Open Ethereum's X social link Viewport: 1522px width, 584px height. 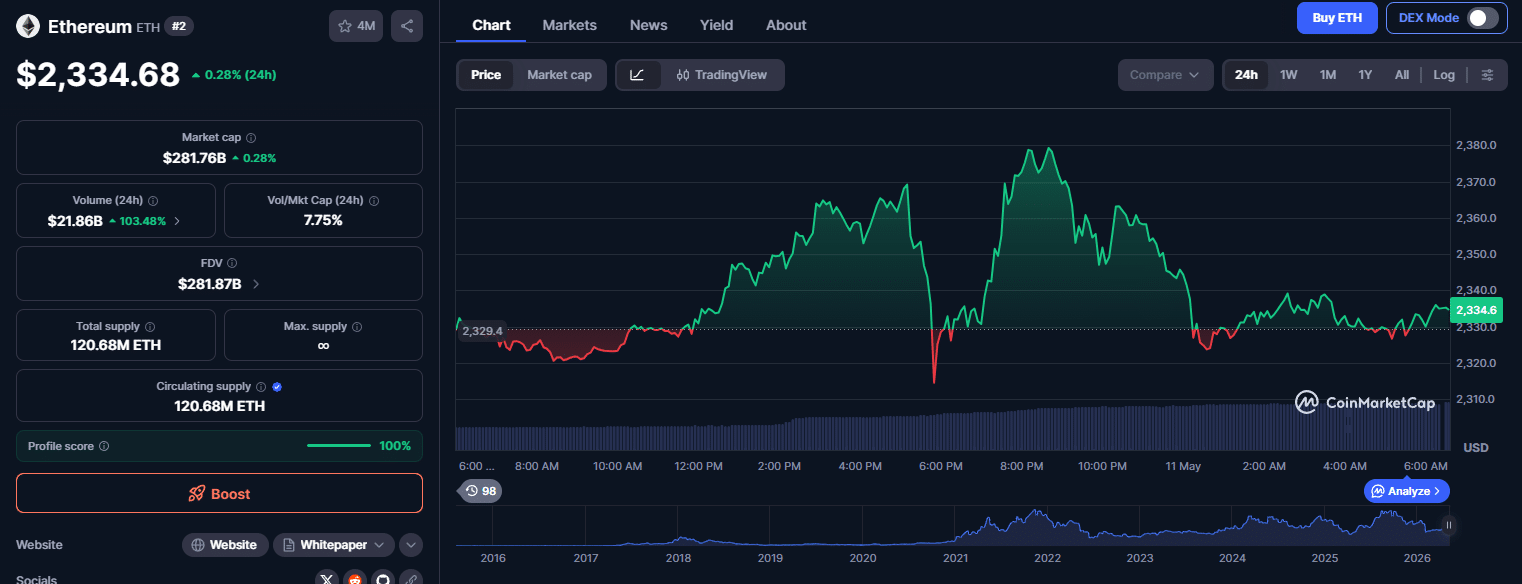click(327, 580)
